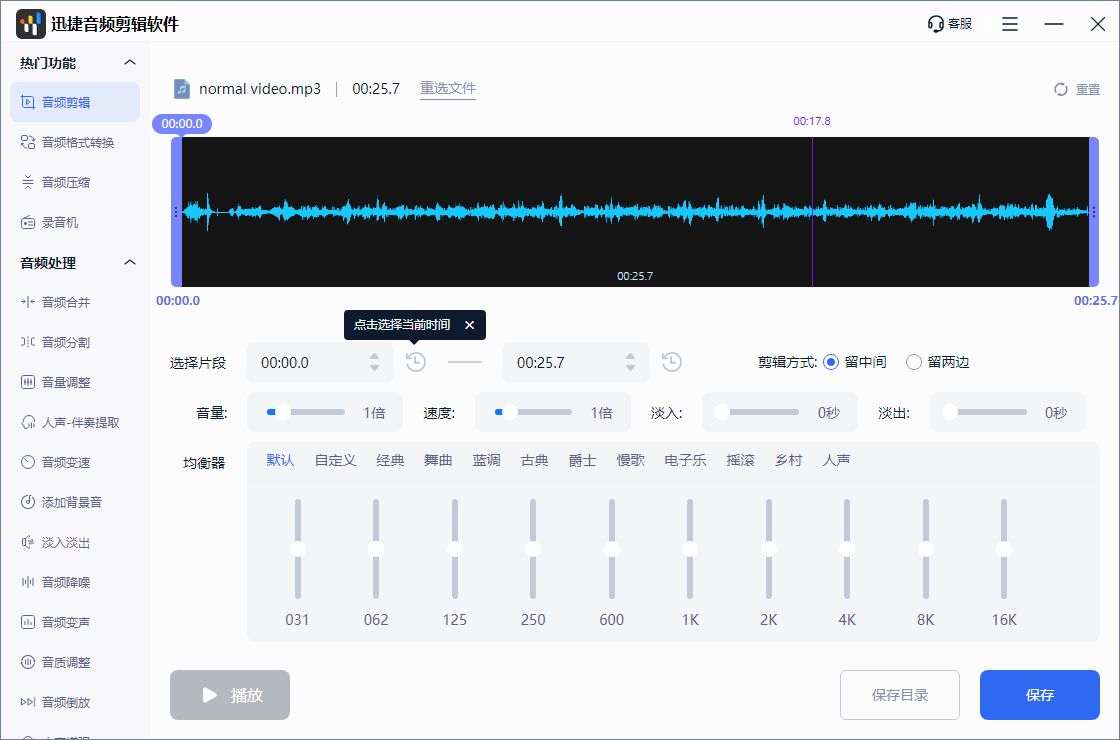1120x740 pixels.
Task: Click the 音量 volume slider
Action: (306, 412)
